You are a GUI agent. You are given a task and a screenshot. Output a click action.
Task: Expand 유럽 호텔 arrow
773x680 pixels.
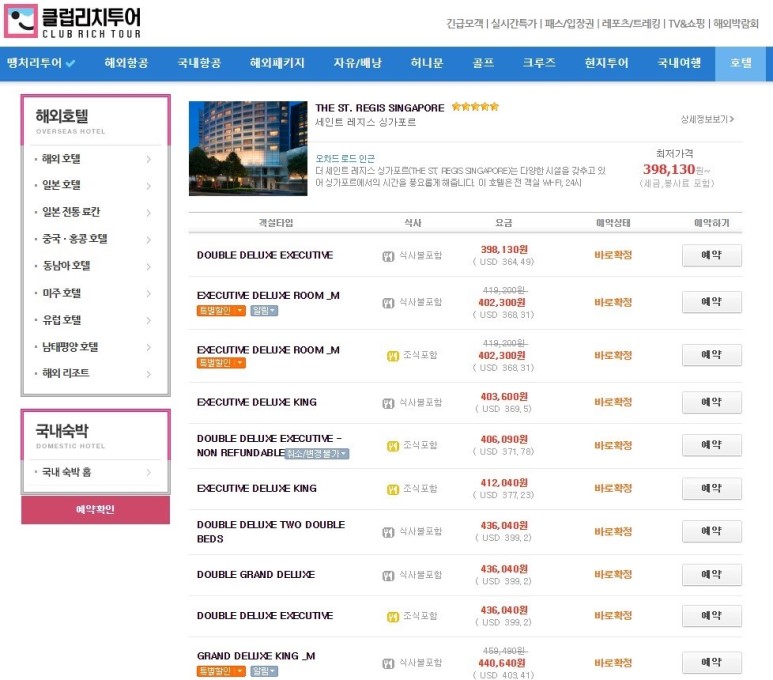pyautogui.click(x=148, y=321)
